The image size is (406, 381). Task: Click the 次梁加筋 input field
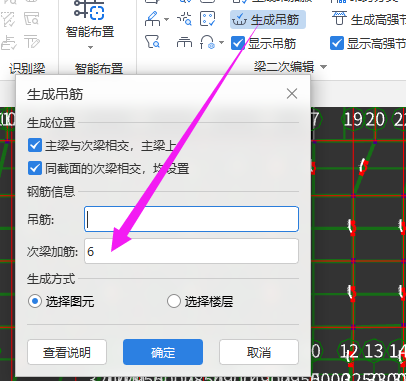click(191, 251)
